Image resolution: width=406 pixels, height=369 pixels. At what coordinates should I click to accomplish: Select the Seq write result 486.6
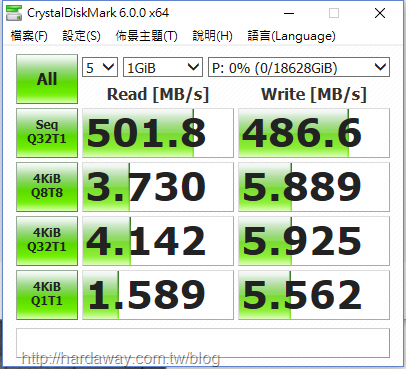tap(314, 133)
